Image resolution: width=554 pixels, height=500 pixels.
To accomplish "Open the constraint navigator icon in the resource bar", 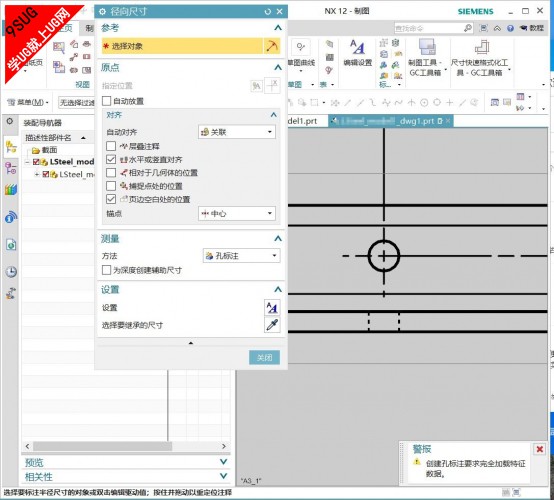I will coord(11,168).
